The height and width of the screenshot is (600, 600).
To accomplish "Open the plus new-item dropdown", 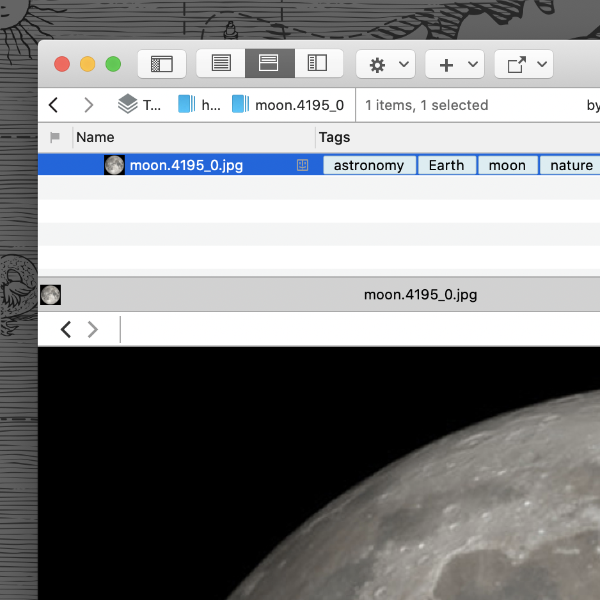I will tap(455, 64).
